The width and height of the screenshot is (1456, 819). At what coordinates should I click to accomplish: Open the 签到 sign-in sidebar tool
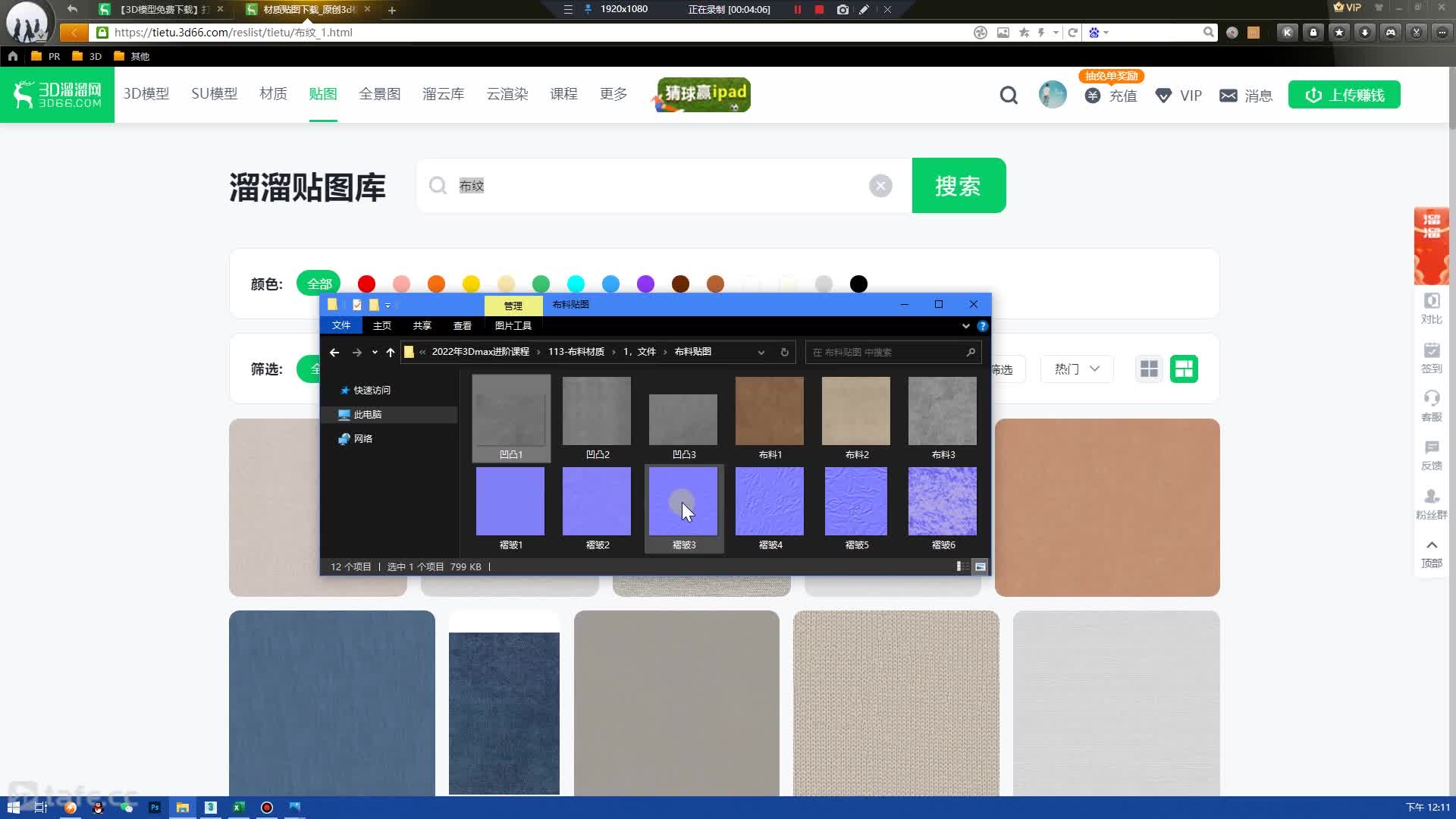tap(1432, 358)
